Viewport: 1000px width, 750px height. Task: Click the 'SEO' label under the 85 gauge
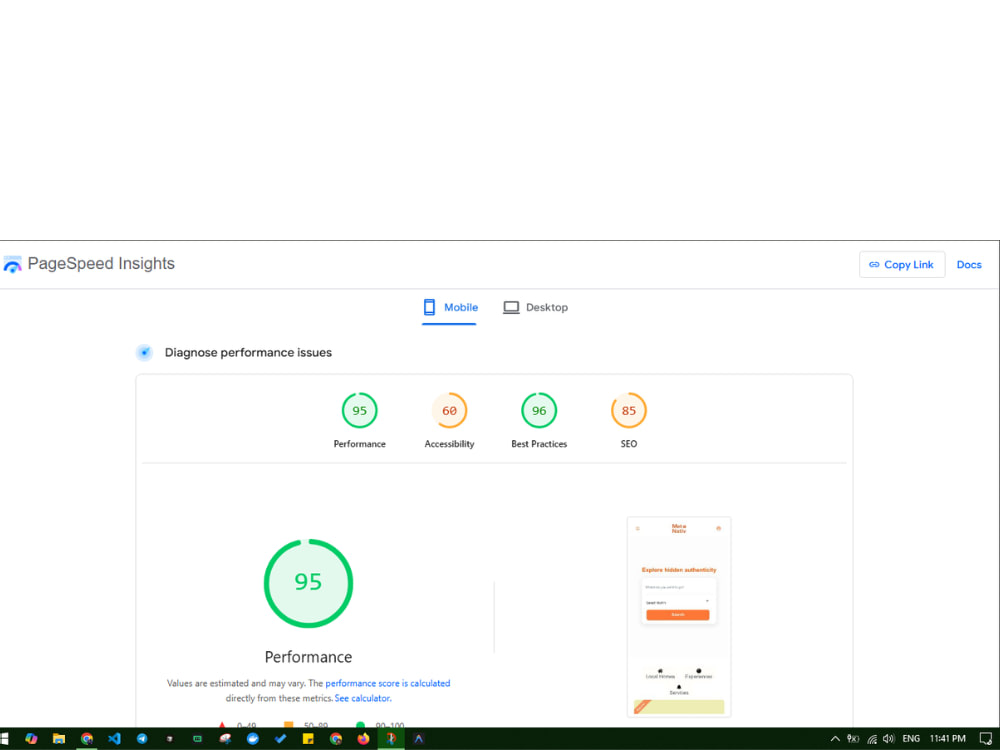pos(628,444)
